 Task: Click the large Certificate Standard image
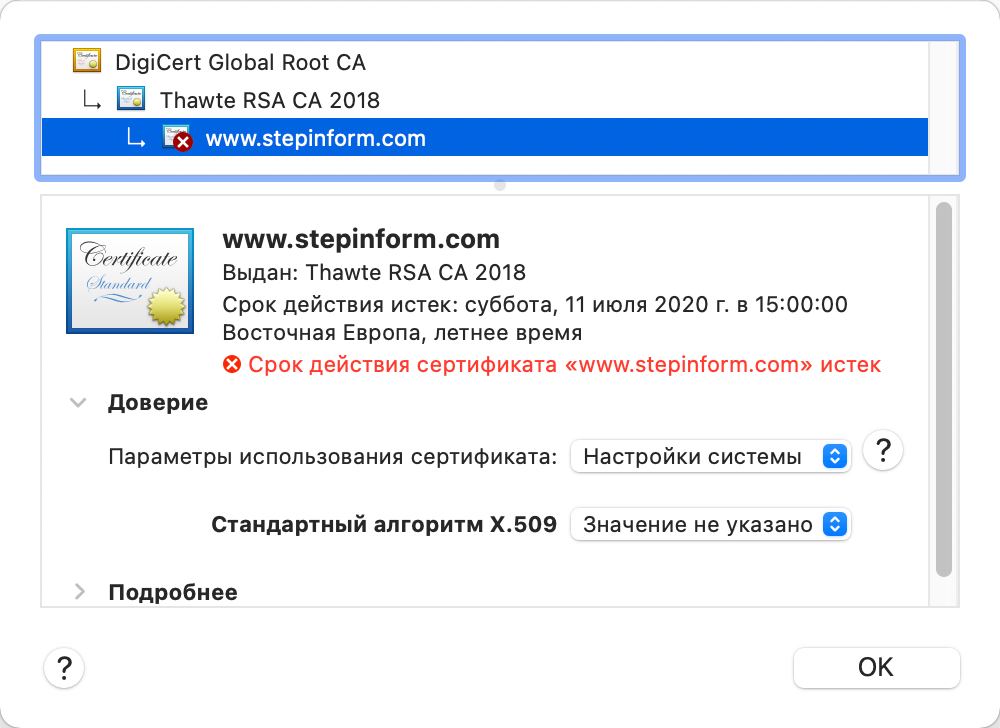click(x=130, y=281)
